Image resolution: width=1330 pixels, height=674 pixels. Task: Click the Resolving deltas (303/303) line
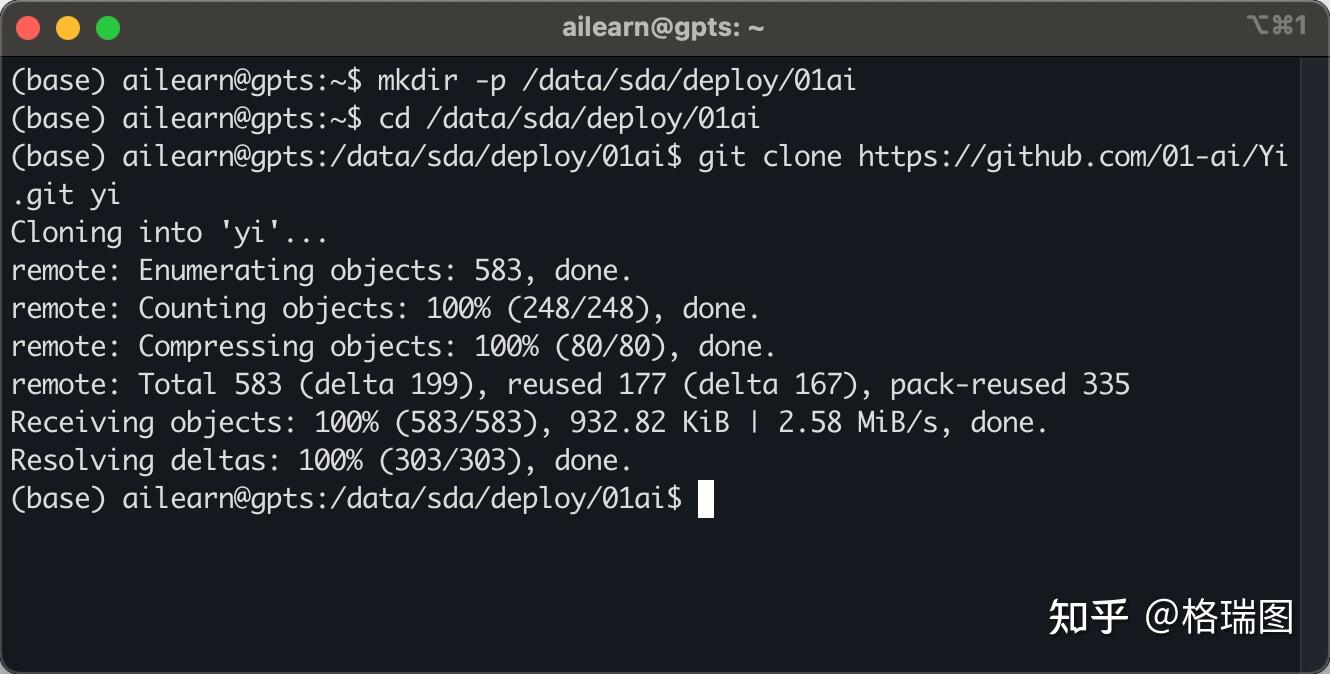click(321, 461)
